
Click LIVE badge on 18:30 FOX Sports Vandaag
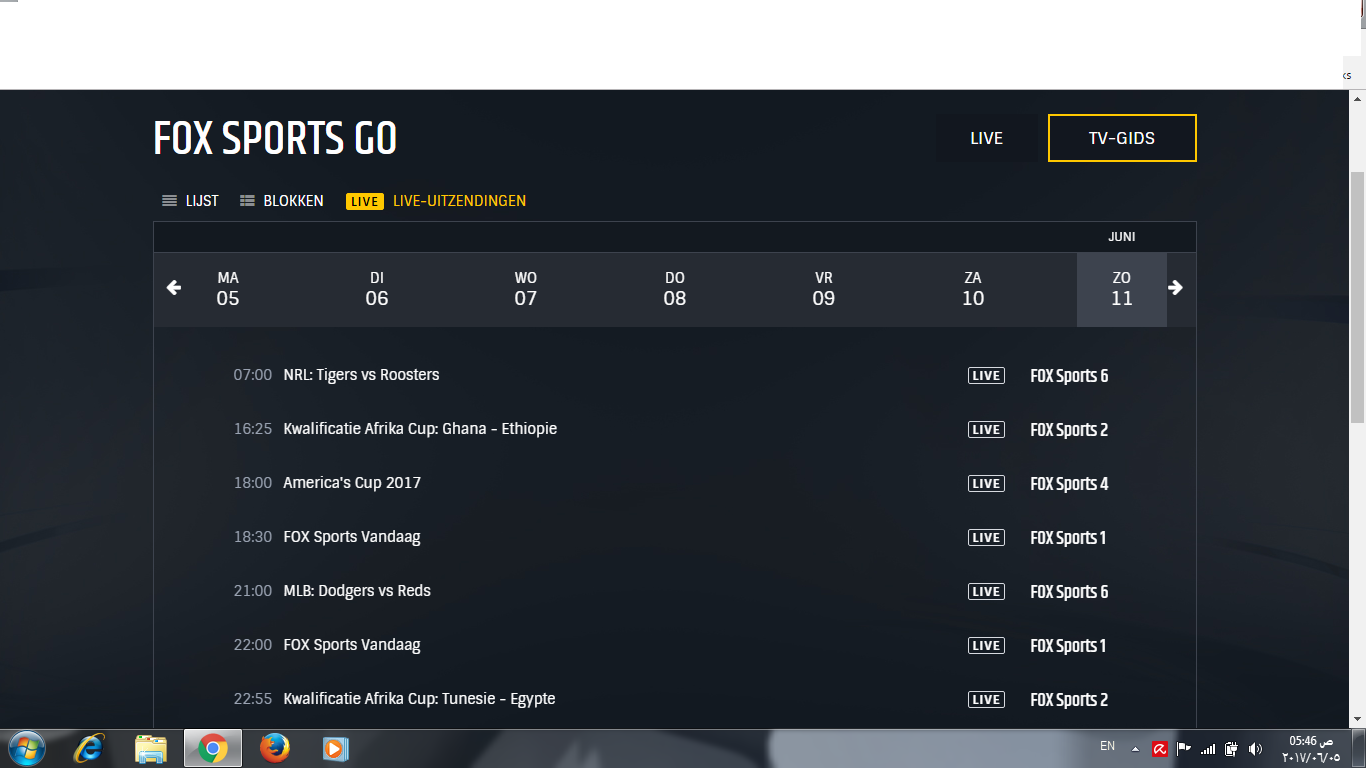click(x=986, y=538)
